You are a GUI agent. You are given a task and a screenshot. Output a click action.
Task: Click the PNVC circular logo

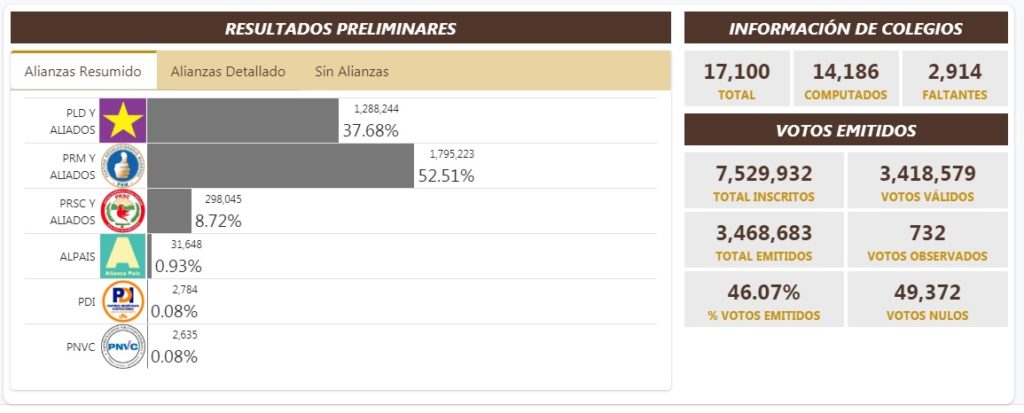coord(123,346)
